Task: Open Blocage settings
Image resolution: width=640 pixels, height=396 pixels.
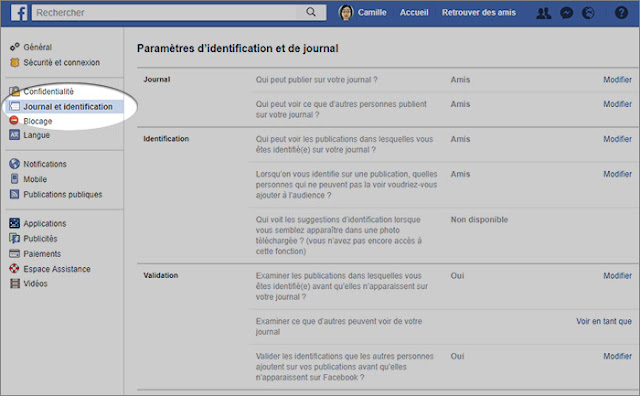Action: pos(38,121)
